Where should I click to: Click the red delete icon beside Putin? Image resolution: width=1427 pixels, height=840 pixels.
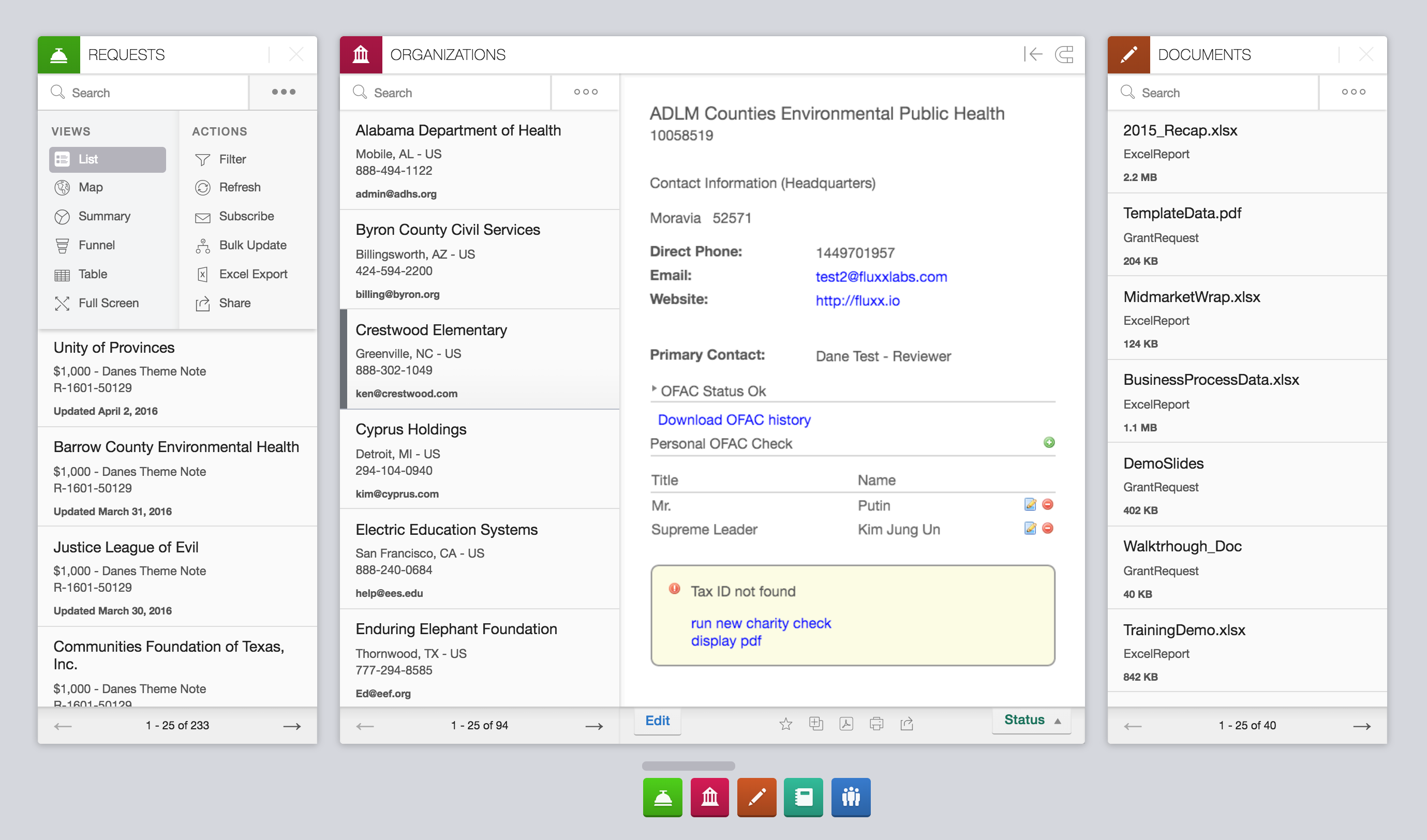1048,504
